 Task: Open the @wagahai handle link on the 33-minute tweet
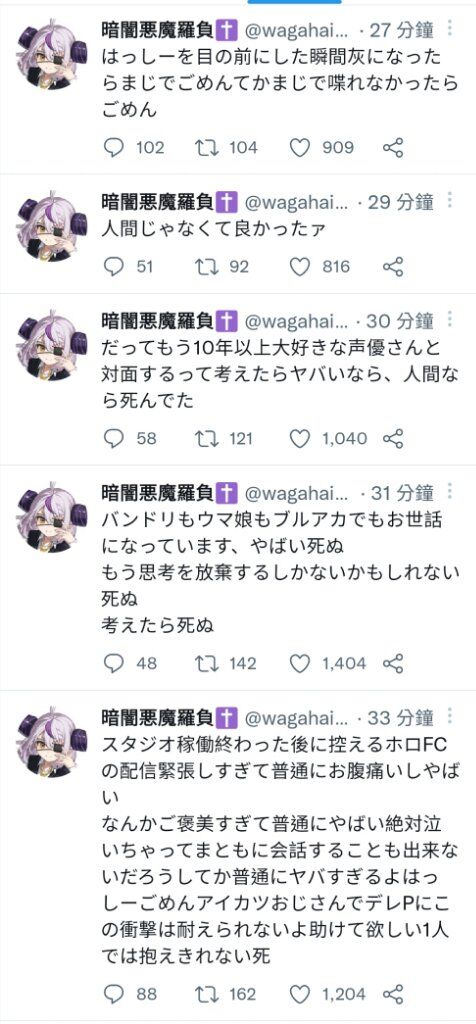click(x=296, y=718)
